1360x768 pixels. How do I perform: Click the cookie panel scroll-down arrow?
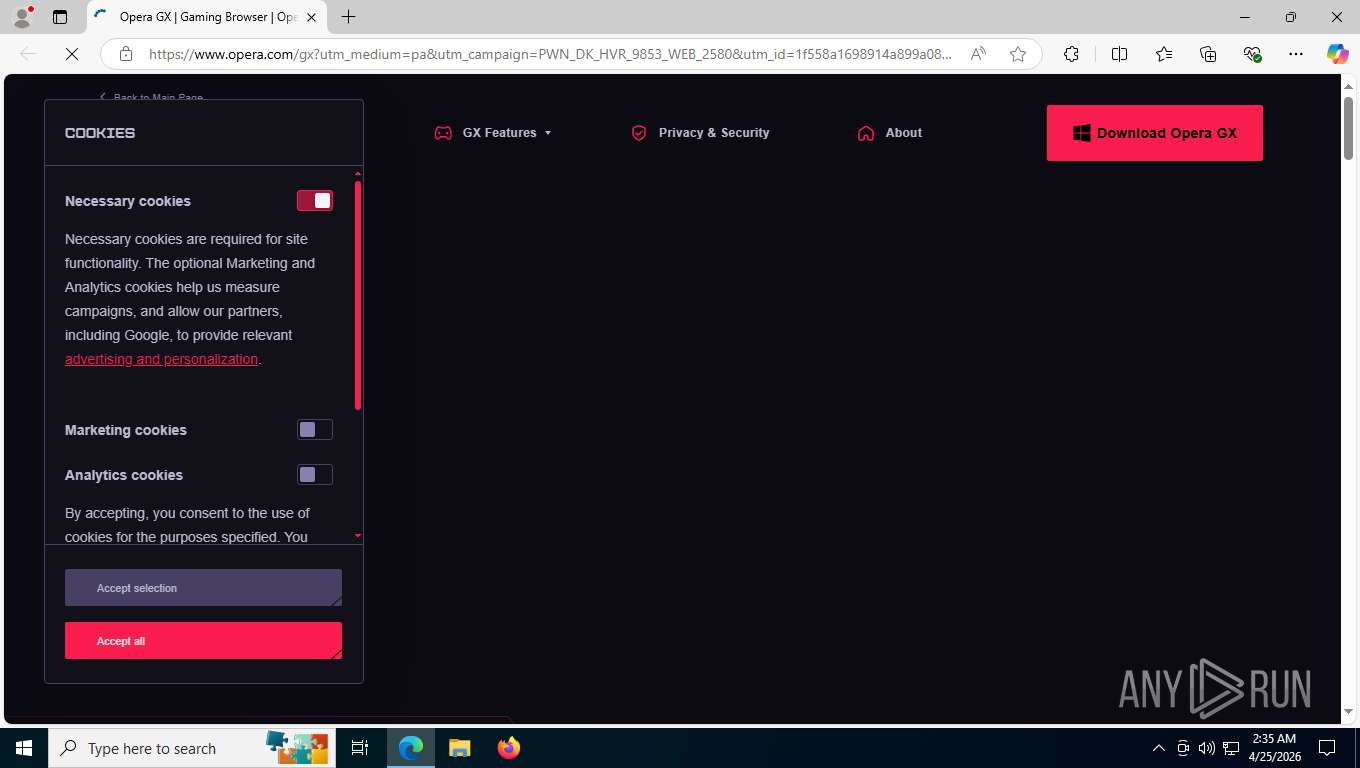358,537
